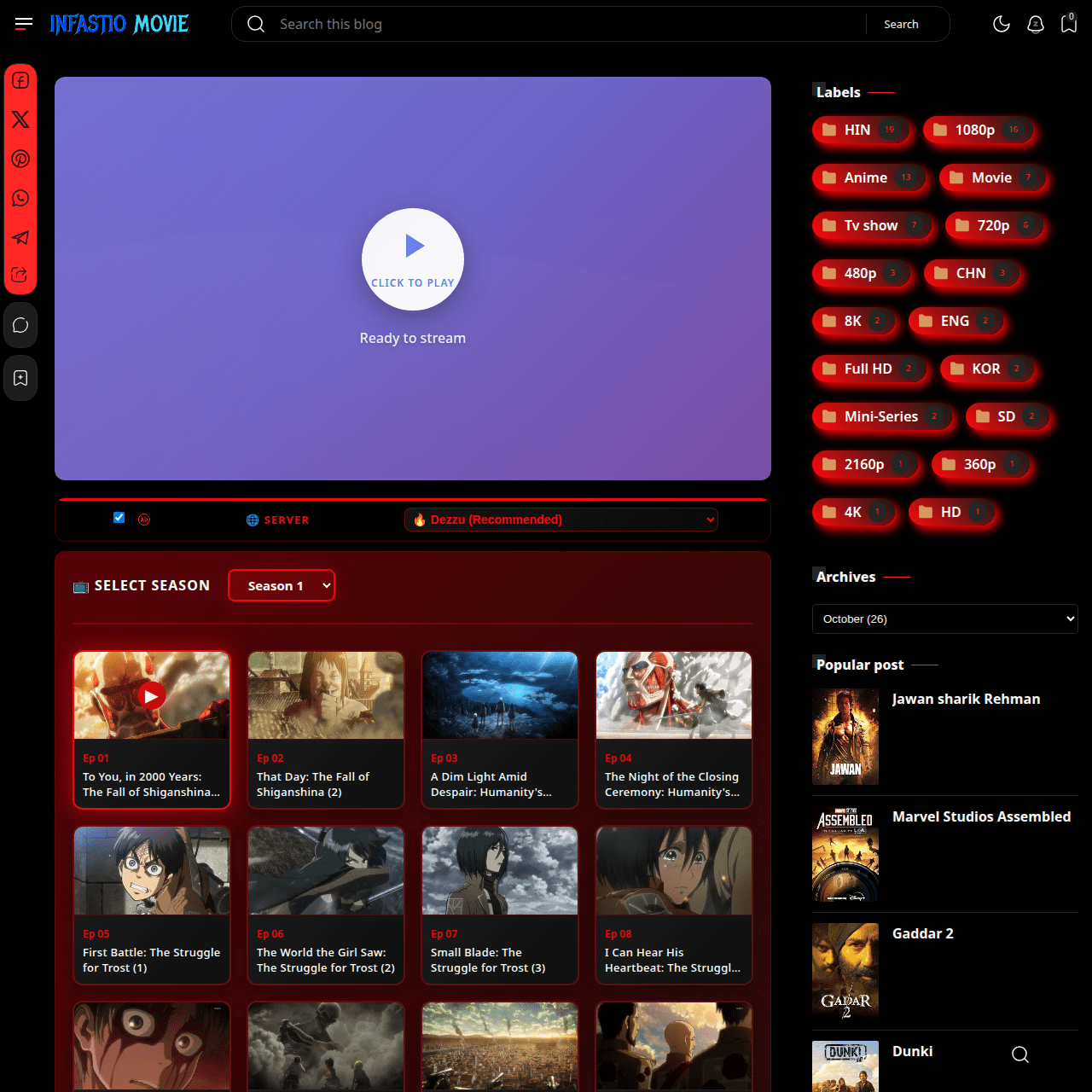Click the bookmark-save icon in the sidebar
The width and height of the screenshot is (1092, 1092).
click(x=20, y=378)
